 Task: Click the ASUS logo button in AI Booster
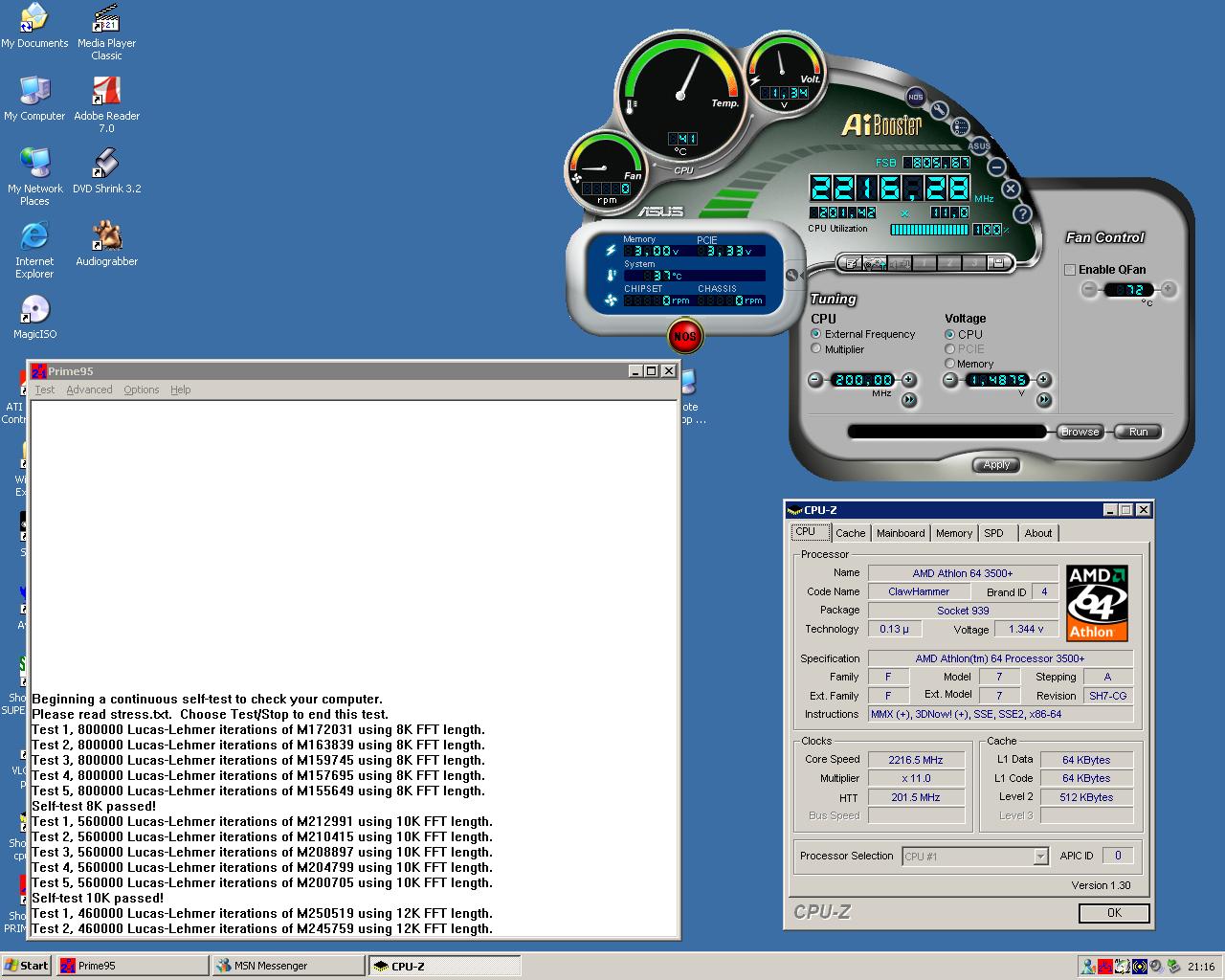[979, 145]
